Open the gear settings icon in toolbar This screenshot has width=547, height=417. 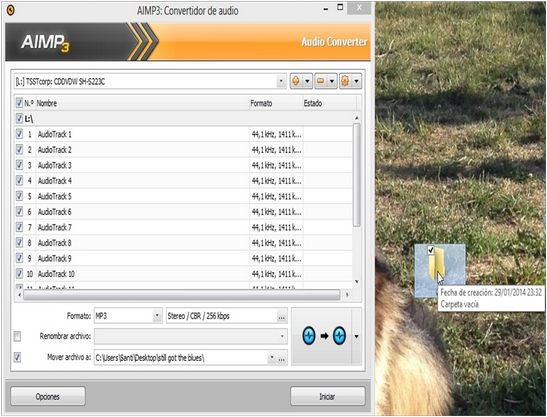coord(345,81)
